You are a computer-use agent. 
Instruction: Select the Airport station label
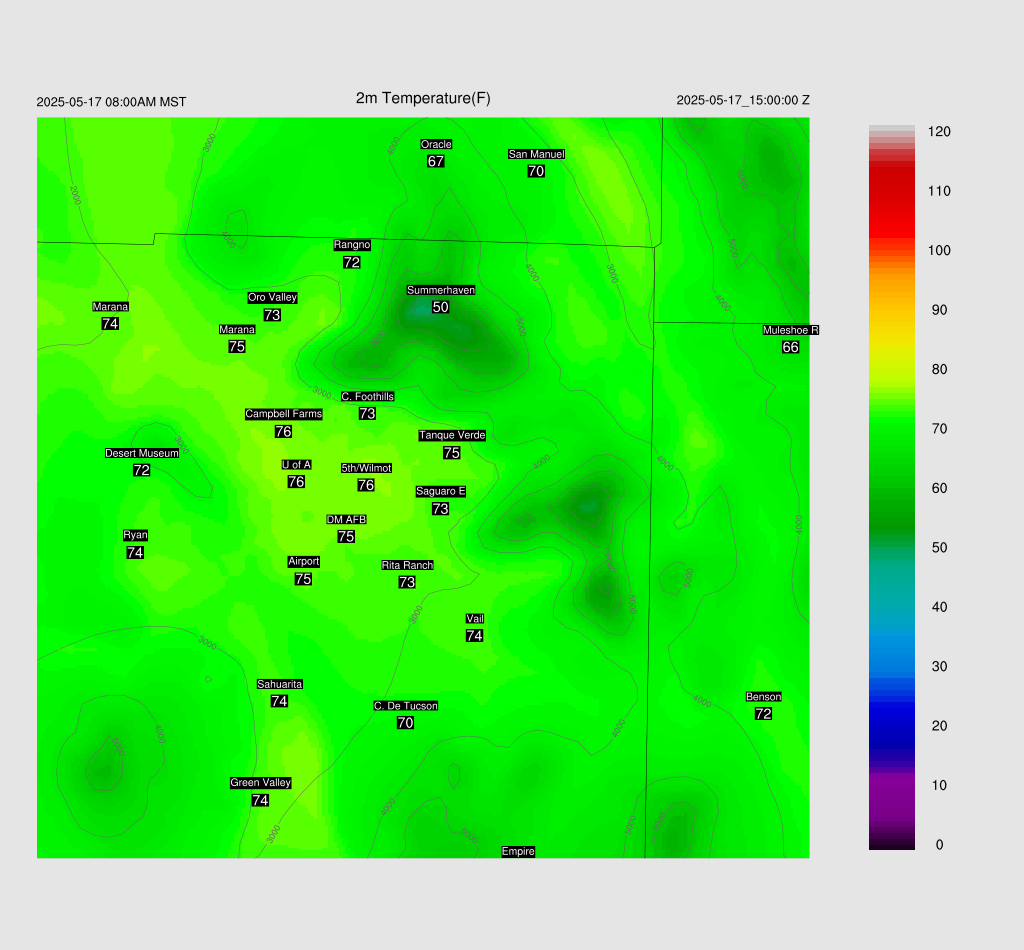tap(304, 562)
